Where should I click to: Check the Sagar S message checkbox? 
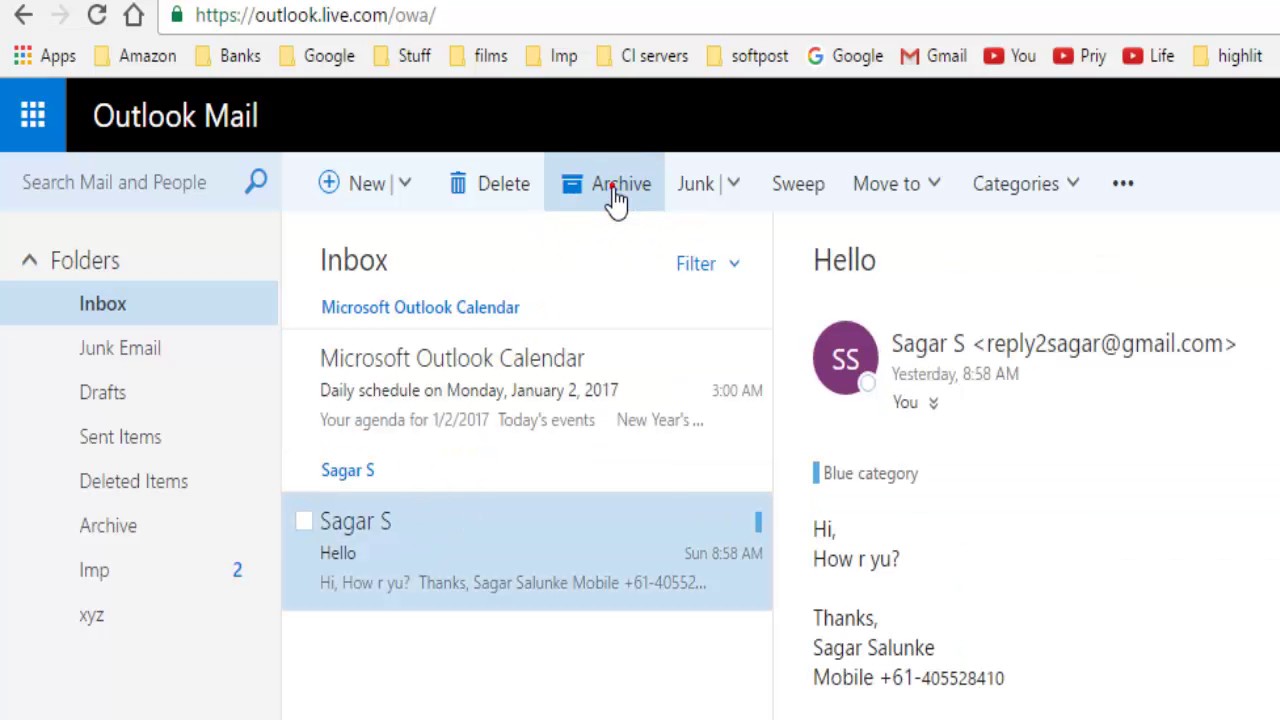(x=304, y=521)
